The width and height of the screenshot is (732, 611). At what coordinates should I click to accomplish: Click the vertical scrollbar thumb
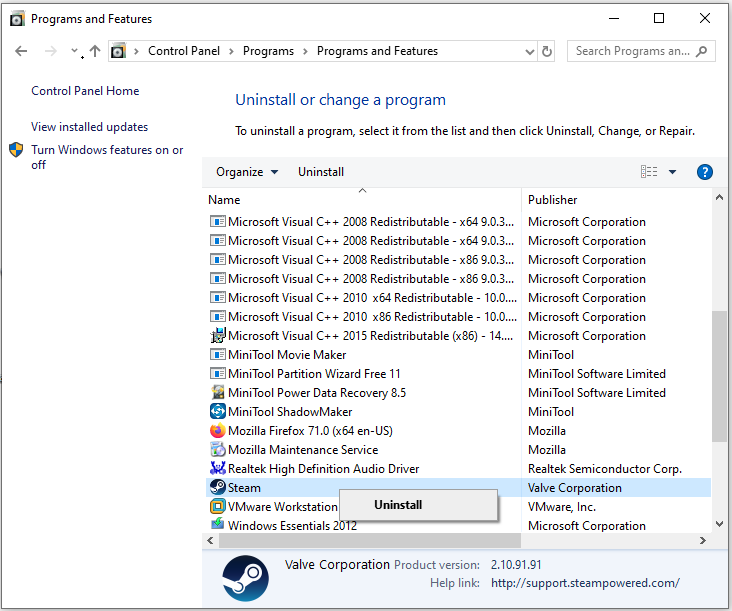719,376
